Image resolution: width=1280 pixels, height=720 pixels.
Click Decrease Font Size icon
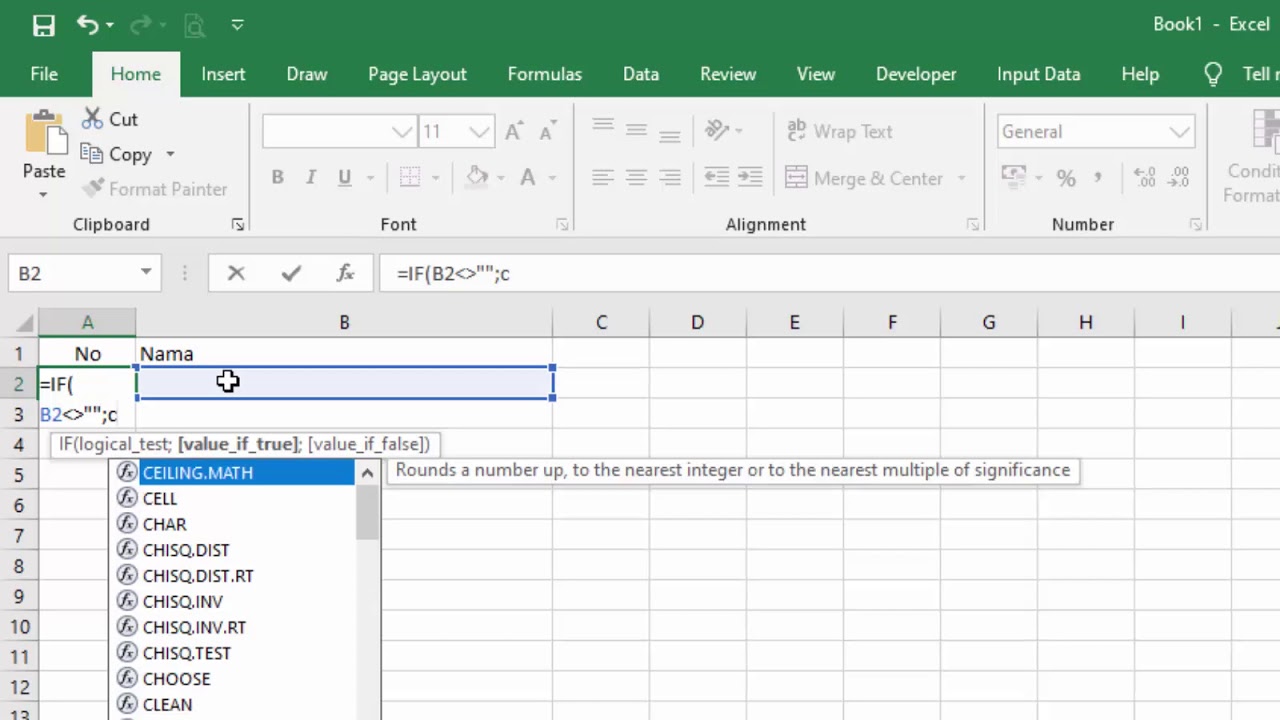[x=548, y=132]
